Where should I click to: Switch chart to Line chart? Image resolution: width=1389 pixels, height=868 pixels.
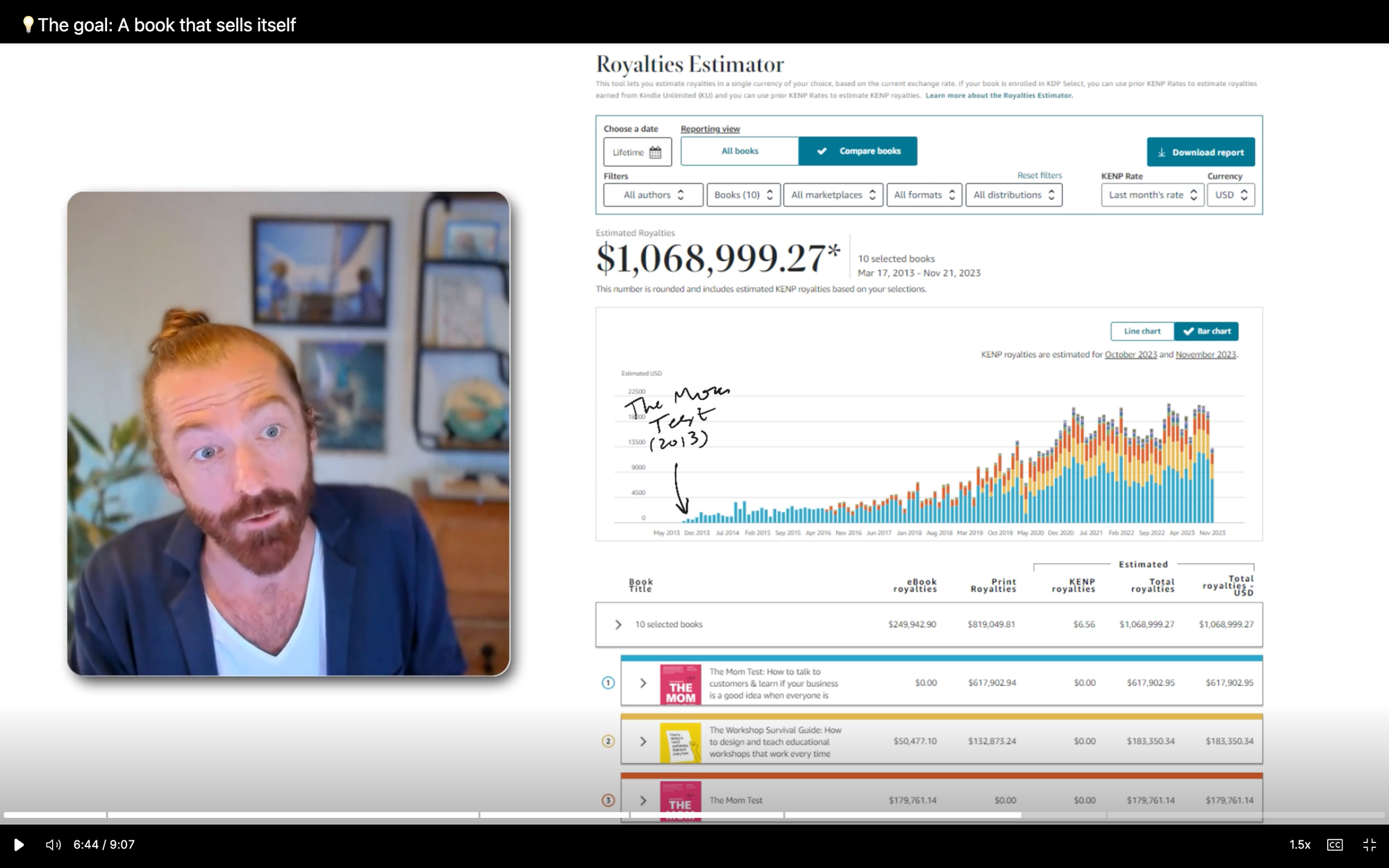(x=1142, y=331)
